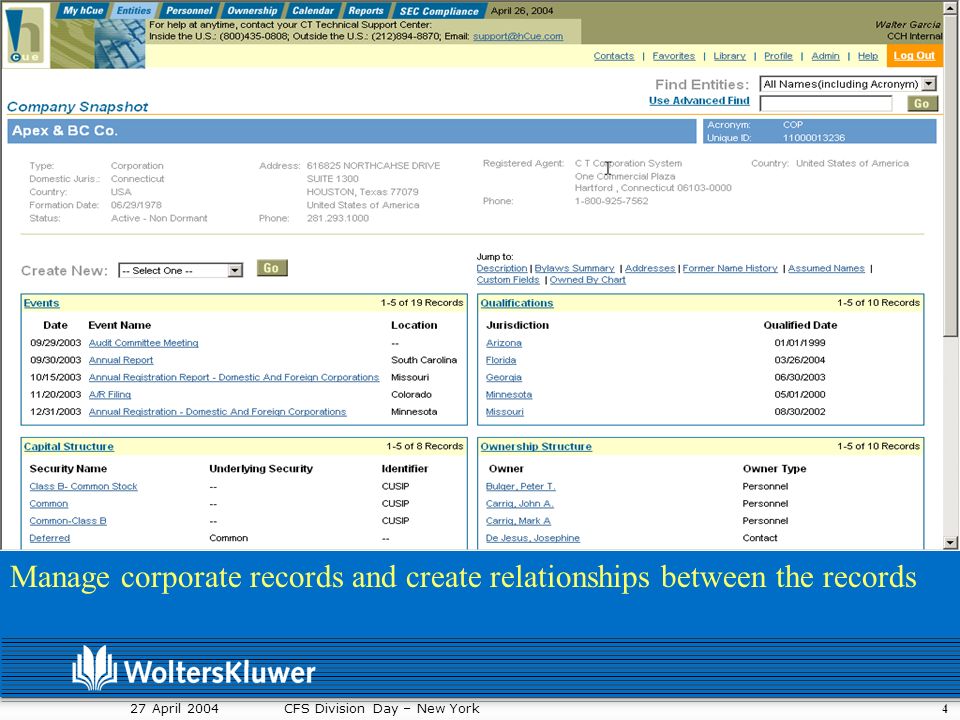Expand the Create New Select One dropdown
Image resolution: width=960 pixels, height=720 pixels.
point(181,271)
